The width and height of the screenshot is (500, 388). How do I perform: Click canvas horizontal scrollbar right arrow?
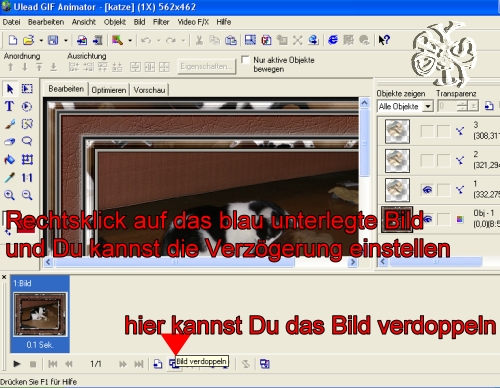353,262
